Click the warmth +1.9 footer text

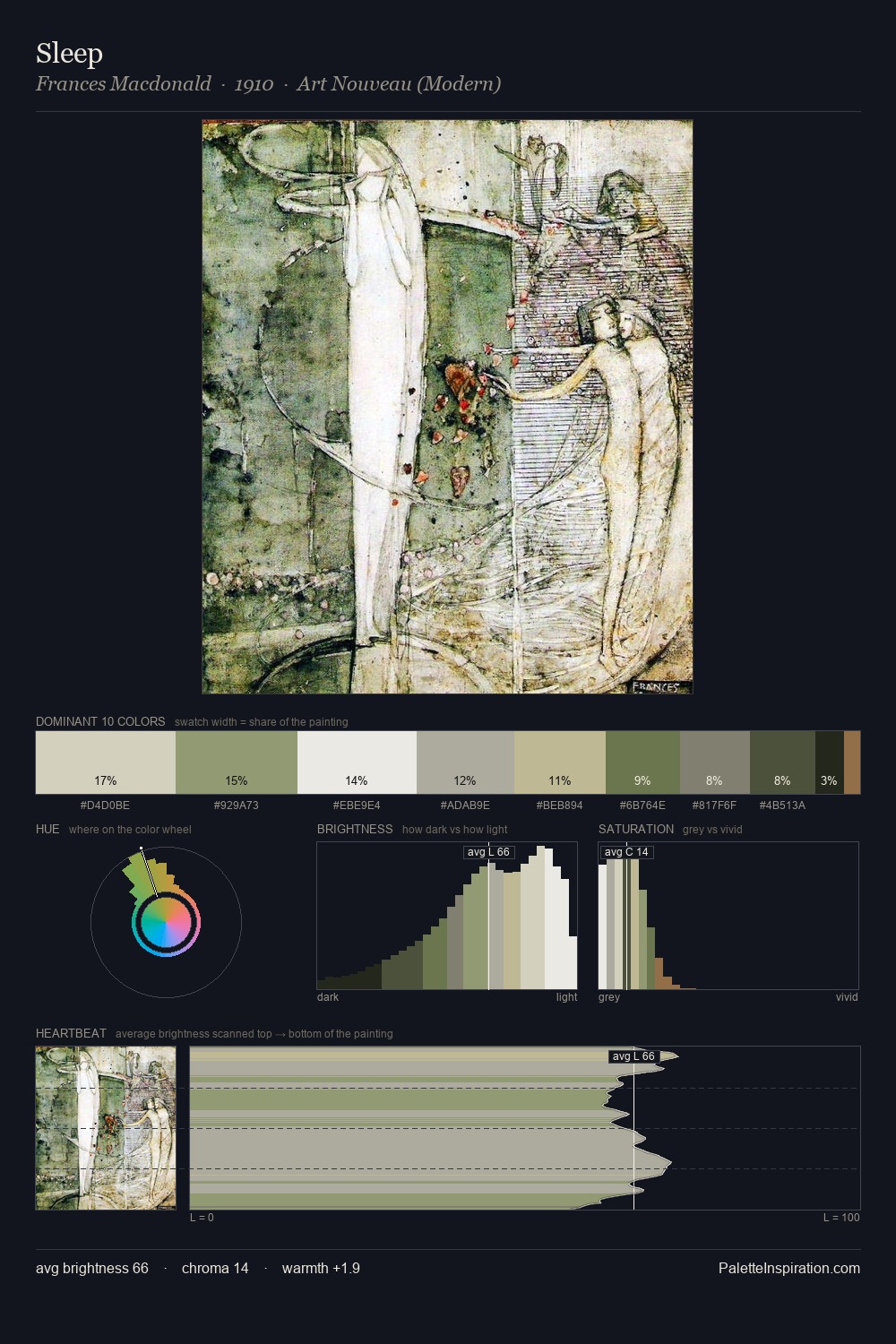coord(321,1268)
